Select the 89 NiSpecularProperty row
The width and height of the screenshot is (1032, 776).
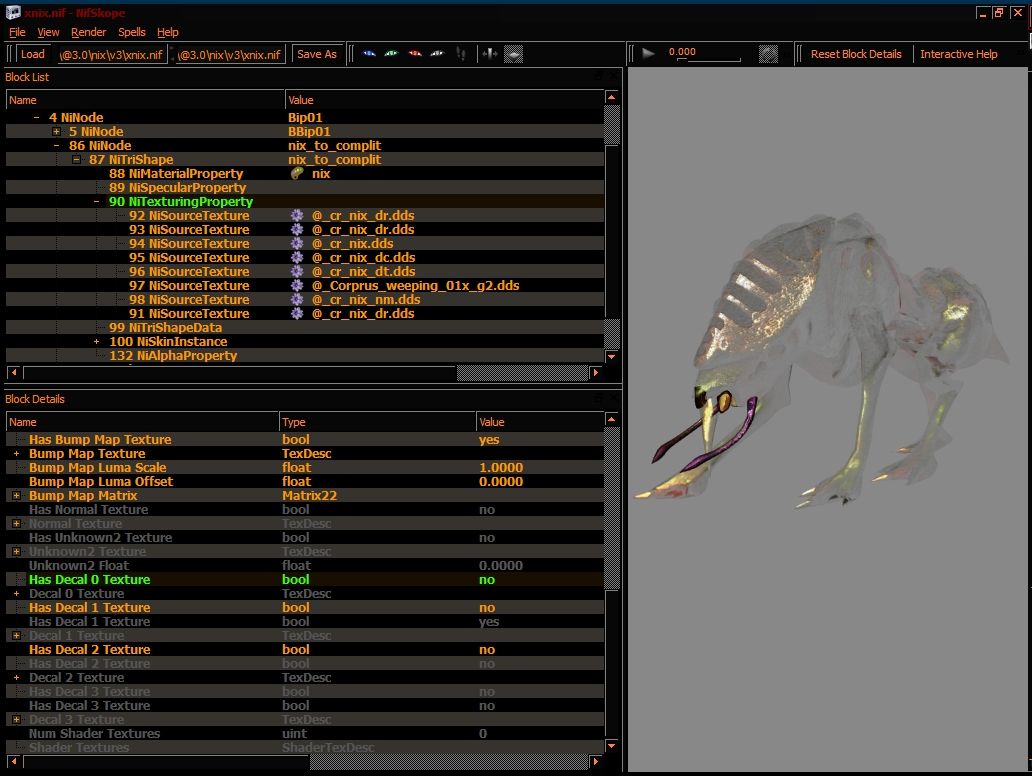tap(305, 188)
